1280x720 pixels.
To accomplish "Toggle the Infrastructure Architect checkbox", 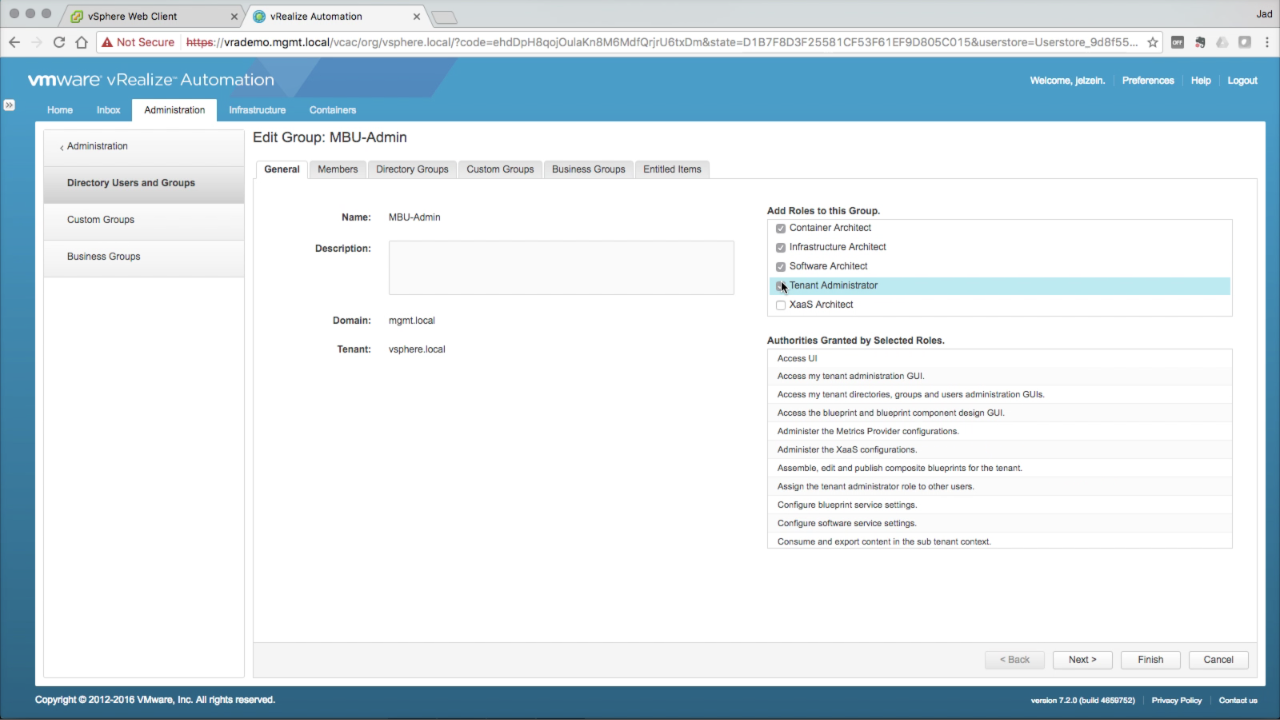I will (781, 247).
